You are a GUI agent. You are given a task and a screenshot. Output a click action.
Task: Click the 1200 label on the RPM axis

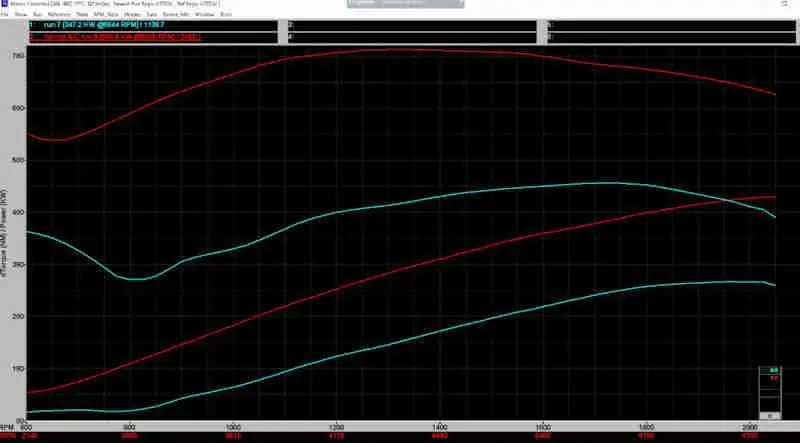[x=337, y=426]
